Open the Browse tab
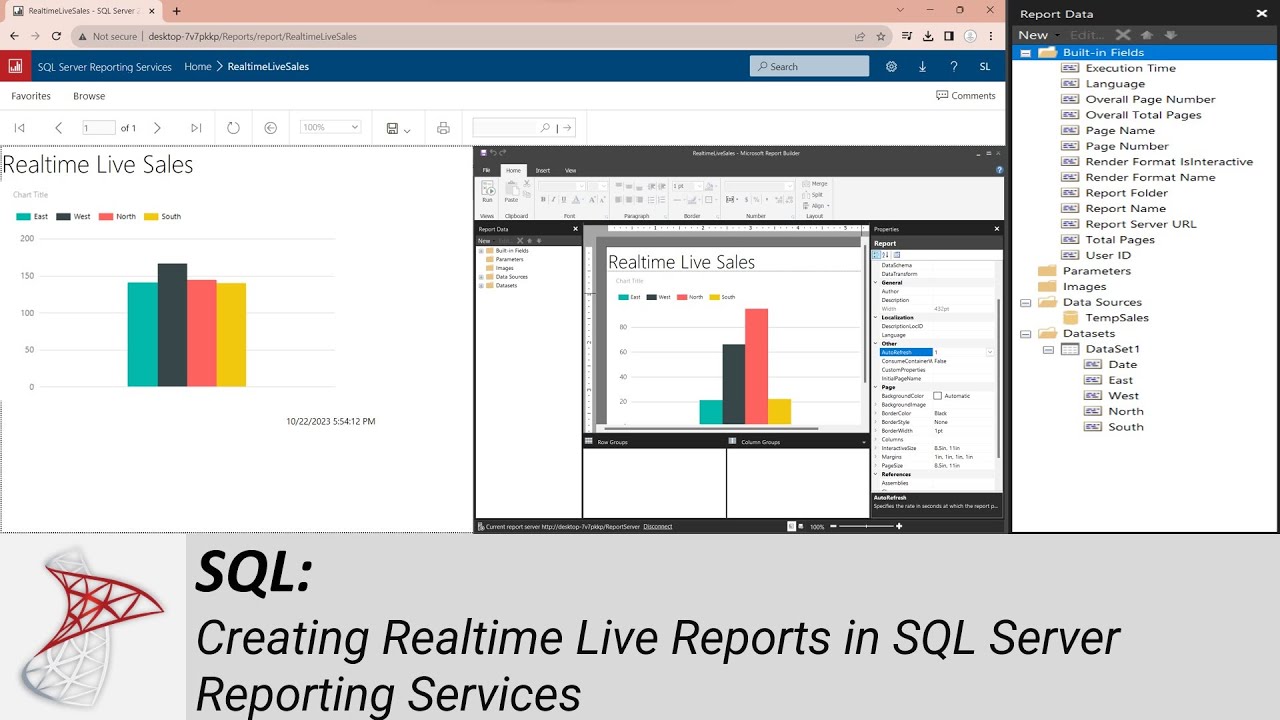The width and height of the screenshot is (1280, 720). coord(89,96)
